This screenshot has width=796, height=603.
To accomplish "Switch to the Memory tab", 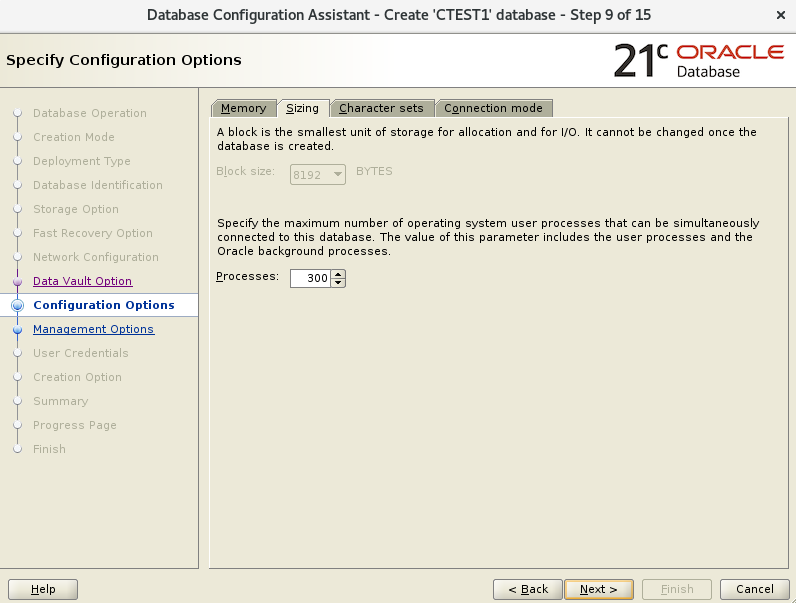I will tap(244, 108).
